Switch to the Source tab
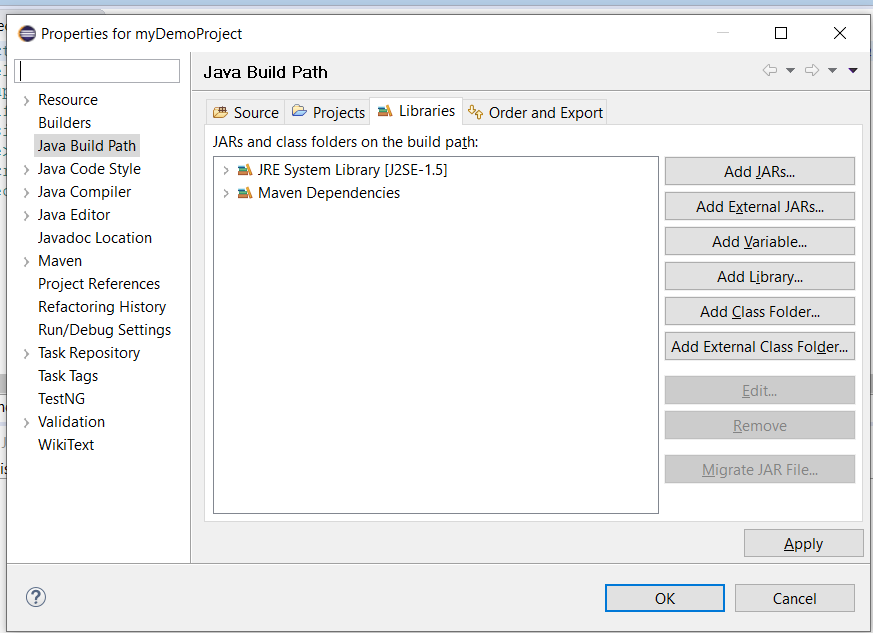 click(x=246, y=112)
